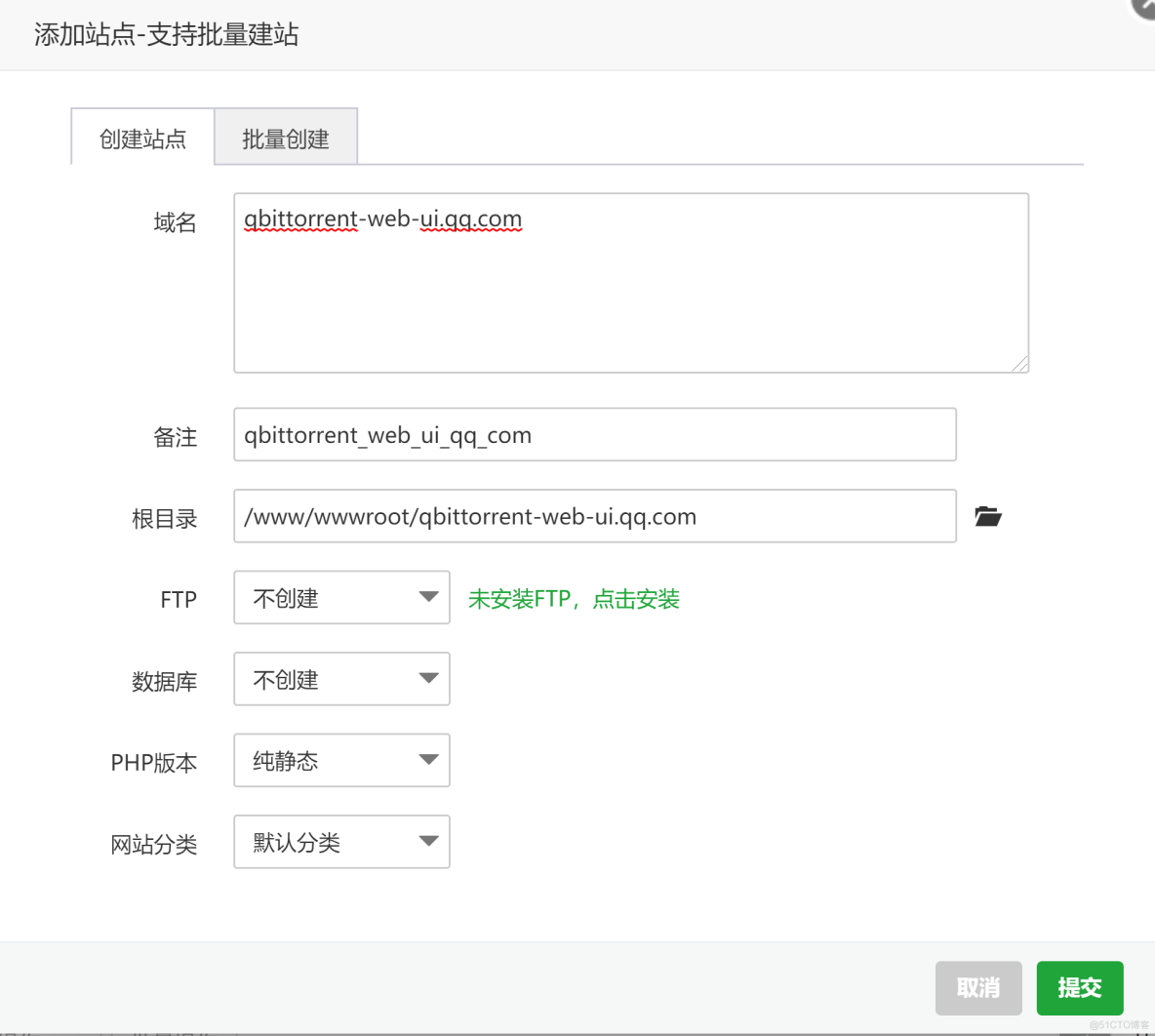Viewport: 1155px width, 1036px height.
Task: Click the FTP dropdown arrow
Action: click(x=429, y=598)
